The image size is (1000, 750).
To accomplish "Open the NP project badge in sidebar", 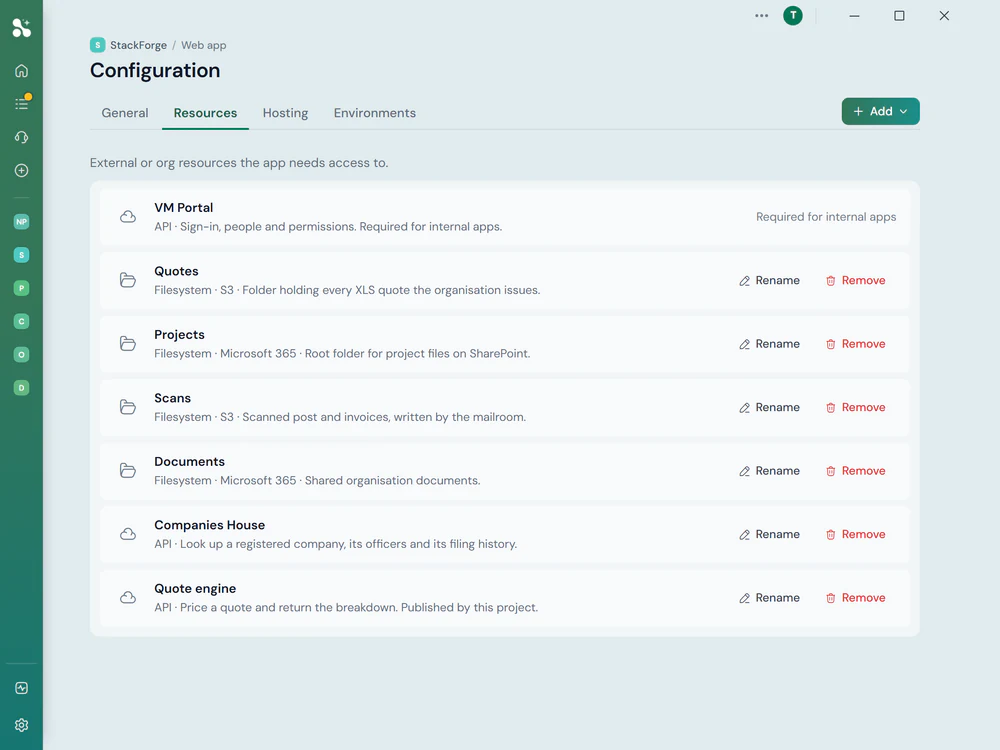I will (22, 222).
